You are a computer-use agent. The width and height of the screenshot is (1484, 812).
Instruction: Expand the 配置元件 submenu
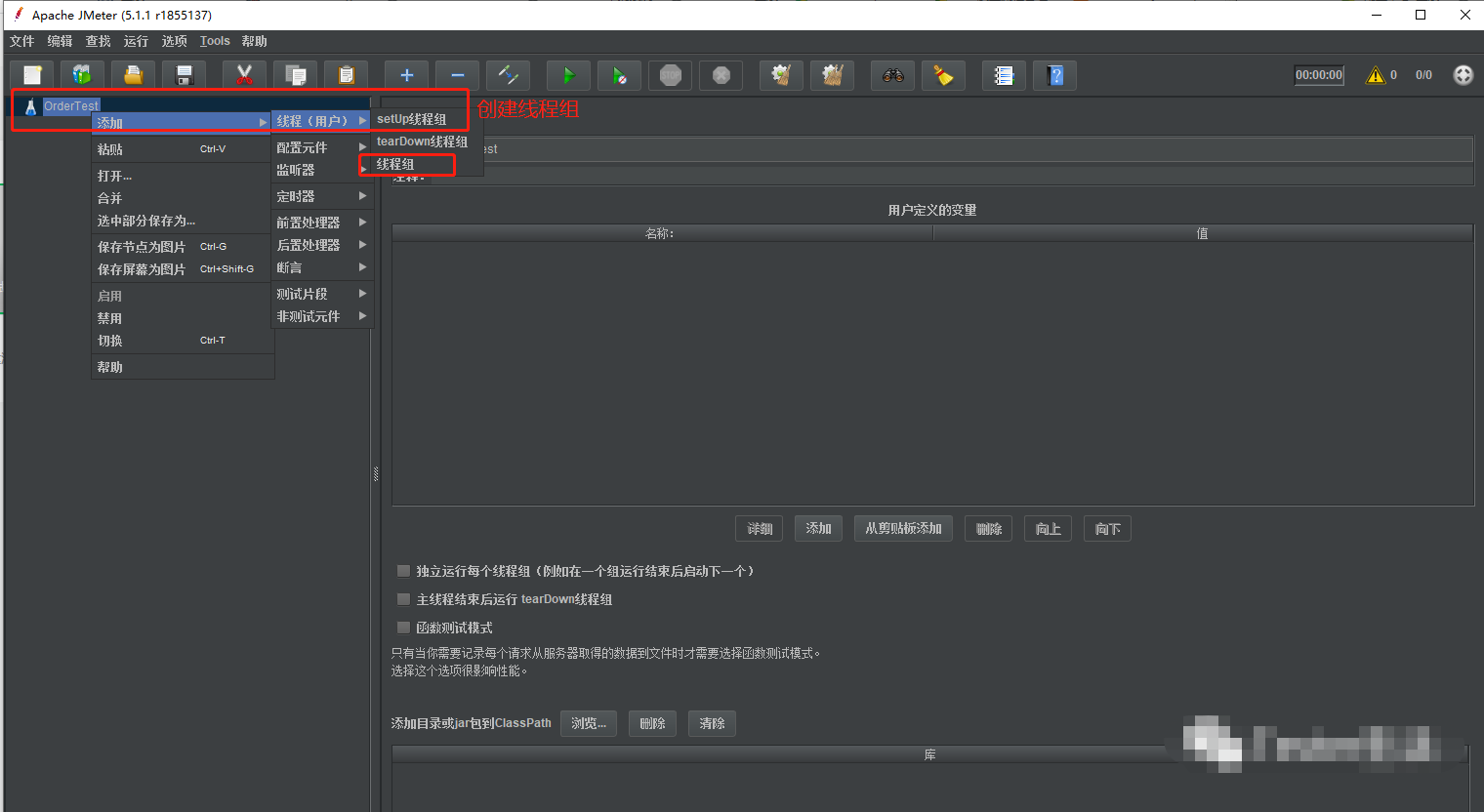coord(321,147)
